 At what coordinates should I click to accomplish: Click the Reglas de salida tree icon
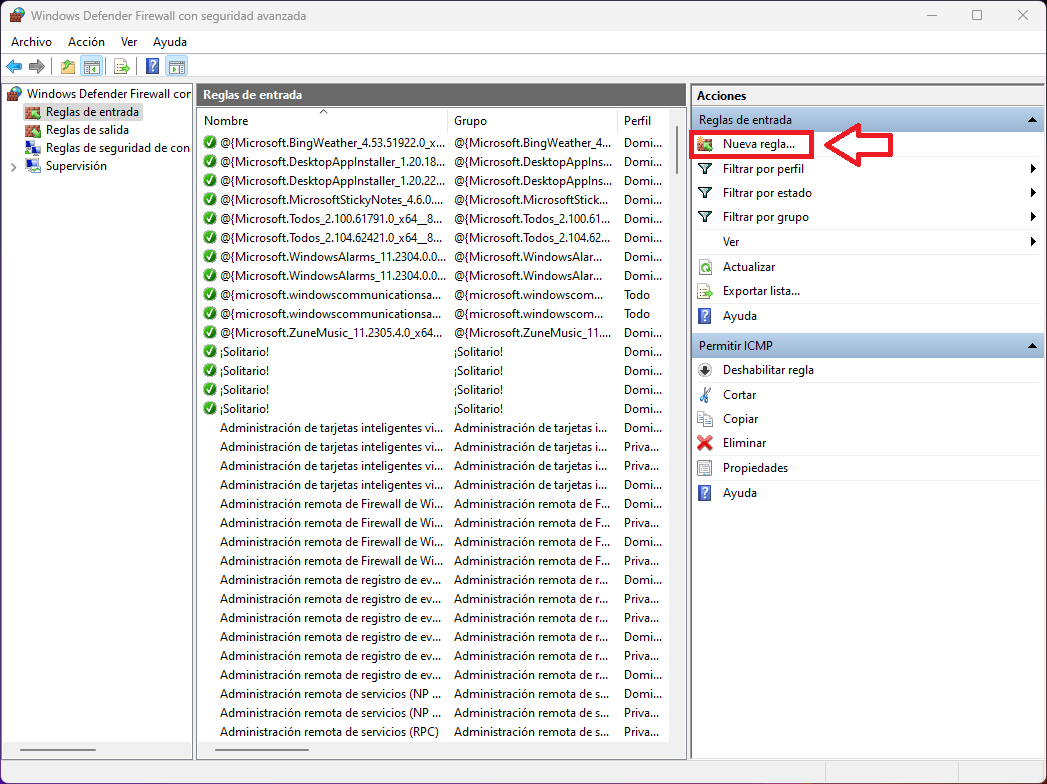(x=33, y=130)
